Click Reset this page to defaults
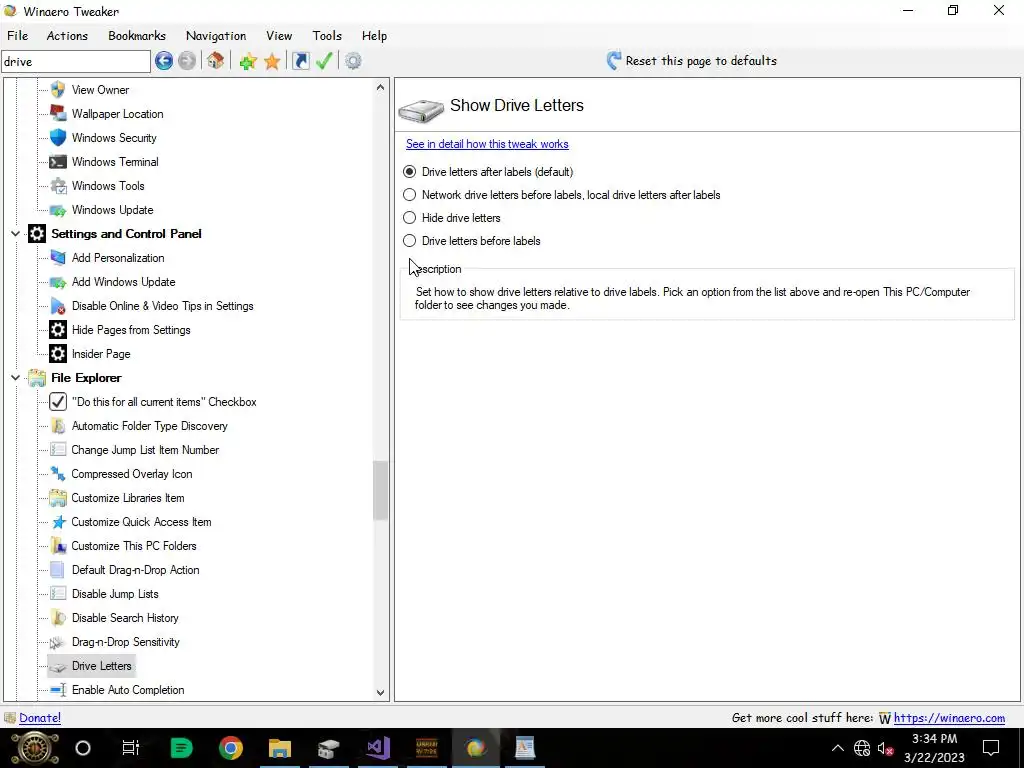Screen dimensions: 1024x768 [x=701, y=61]
